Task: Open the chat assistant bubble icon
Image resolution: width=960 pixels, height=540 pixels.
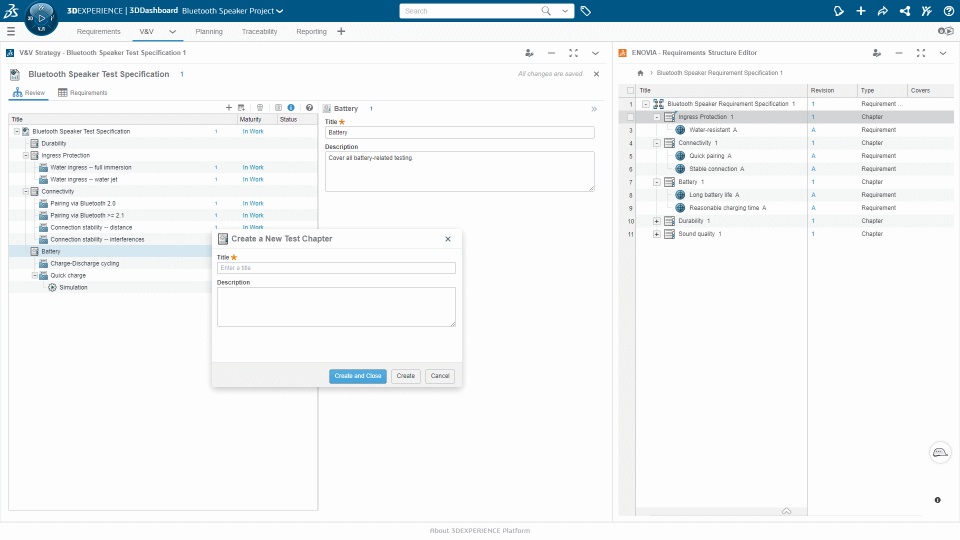Action: (x=940, y=453)
